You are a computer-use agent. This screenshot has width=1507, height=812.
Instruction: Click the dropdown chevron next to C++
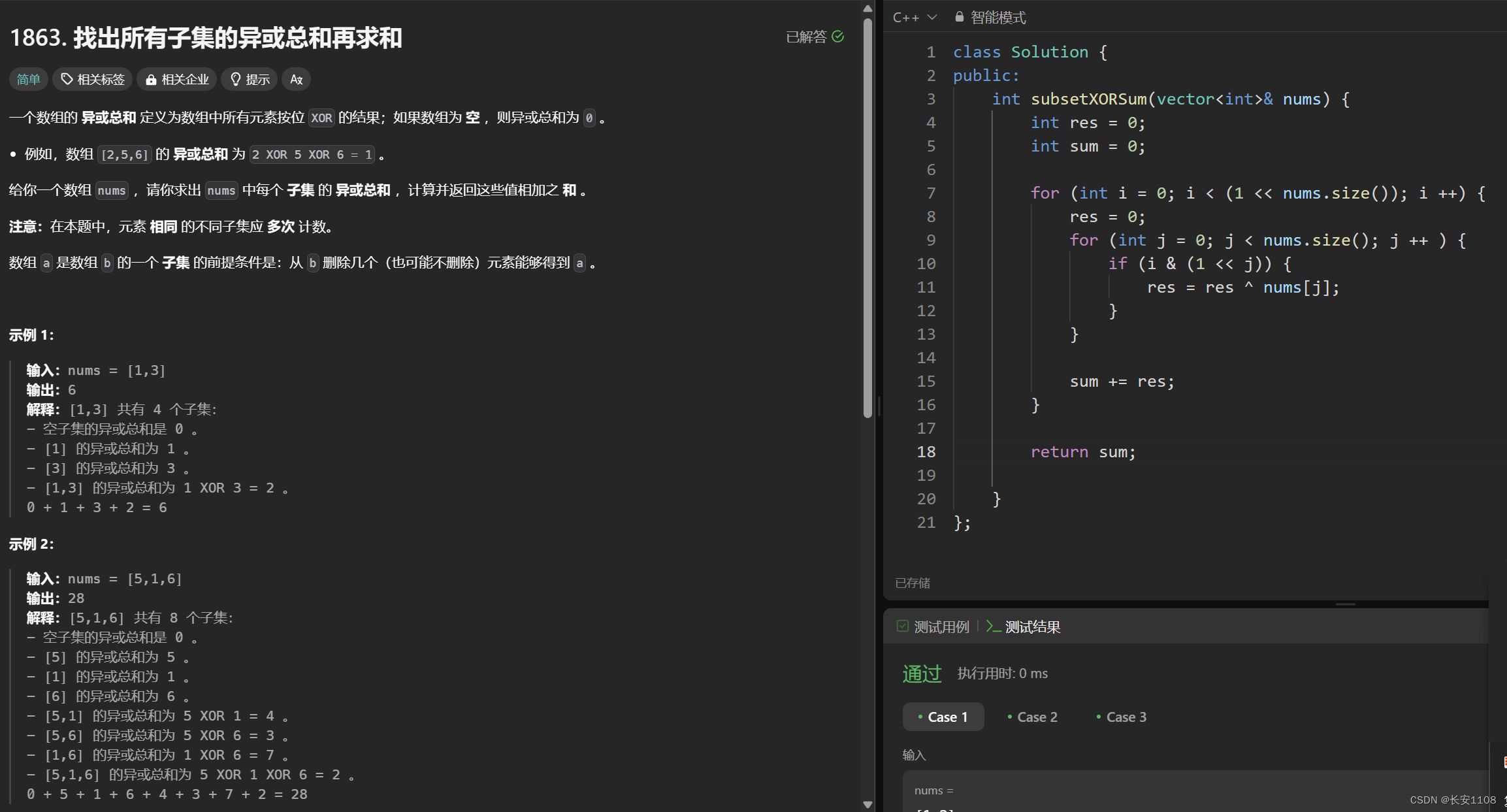932,18
